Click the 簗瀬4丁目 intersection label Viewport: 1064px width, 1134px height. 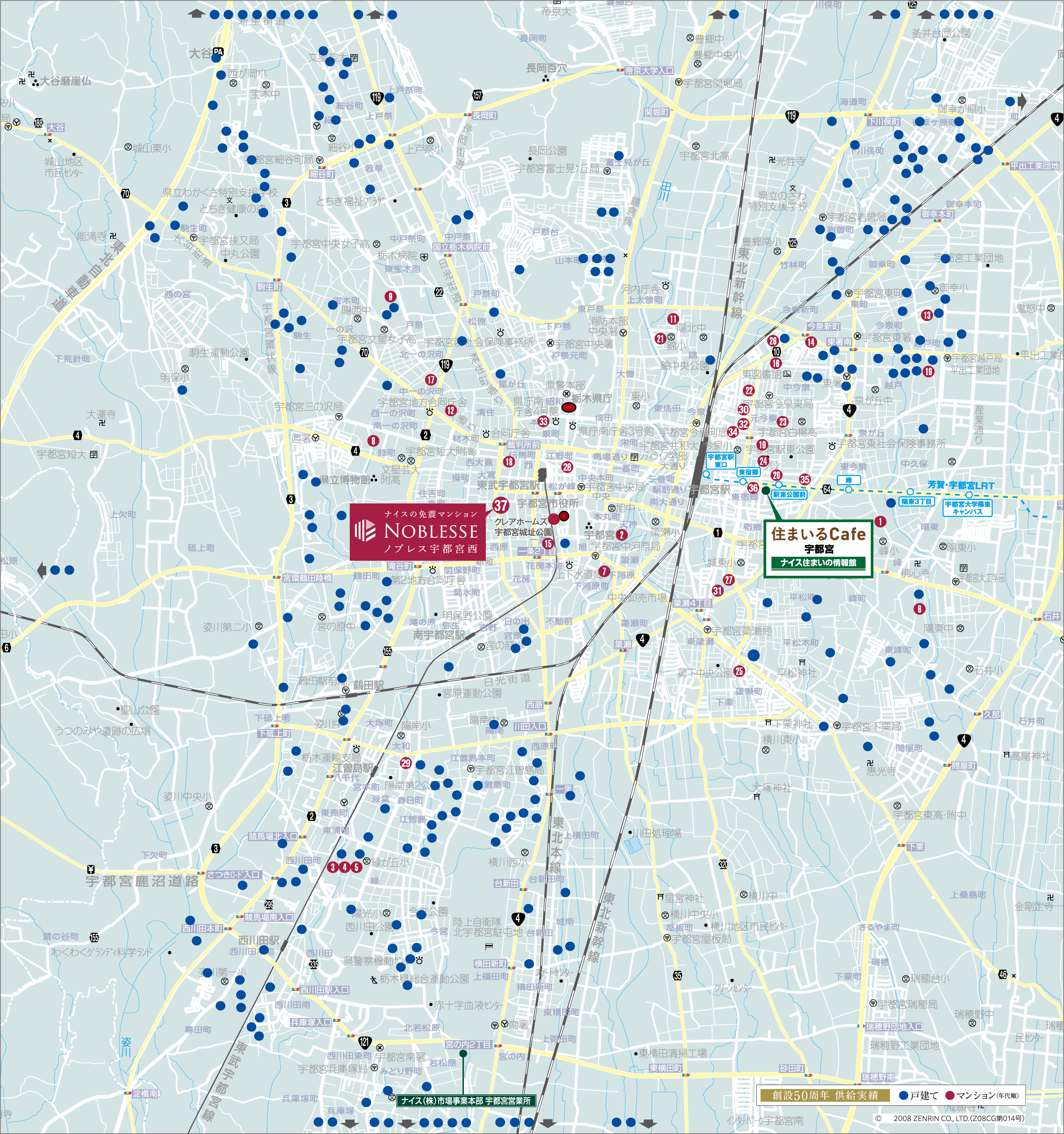(x=692, y=603)
